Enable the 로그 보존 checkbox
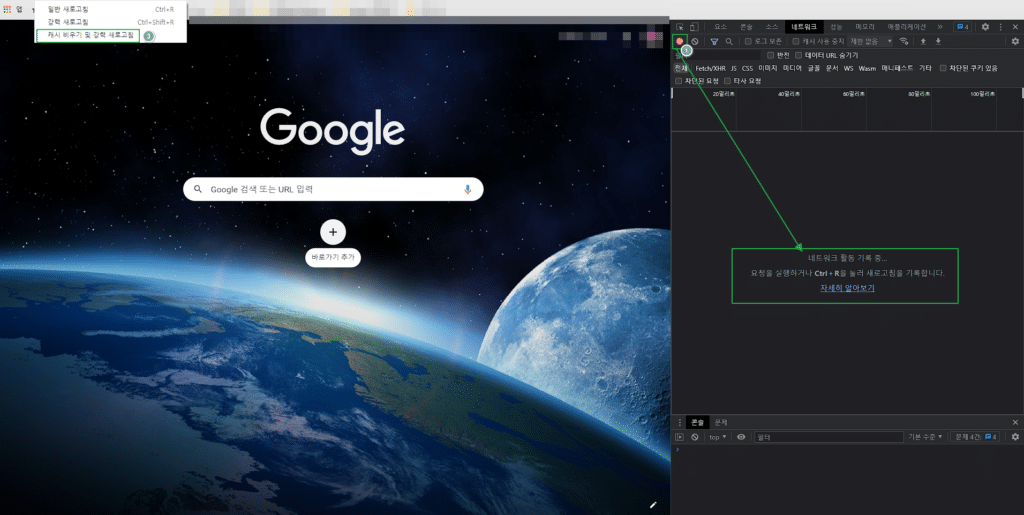This screenshot has height=515, width=1024. (x=748, y=41)
